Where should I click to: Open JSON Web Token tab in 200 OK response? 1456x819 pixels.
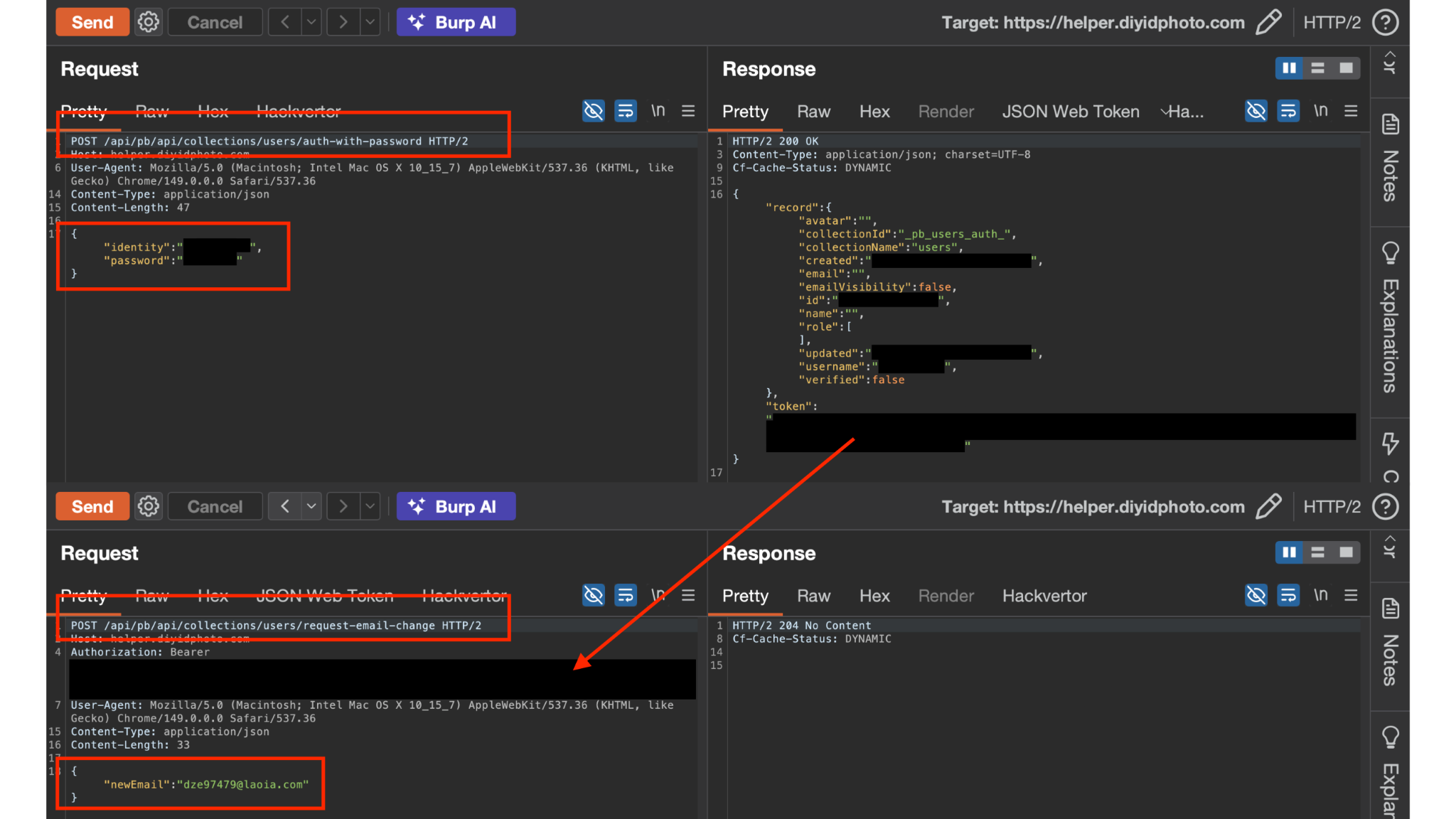pos(1071,112)
